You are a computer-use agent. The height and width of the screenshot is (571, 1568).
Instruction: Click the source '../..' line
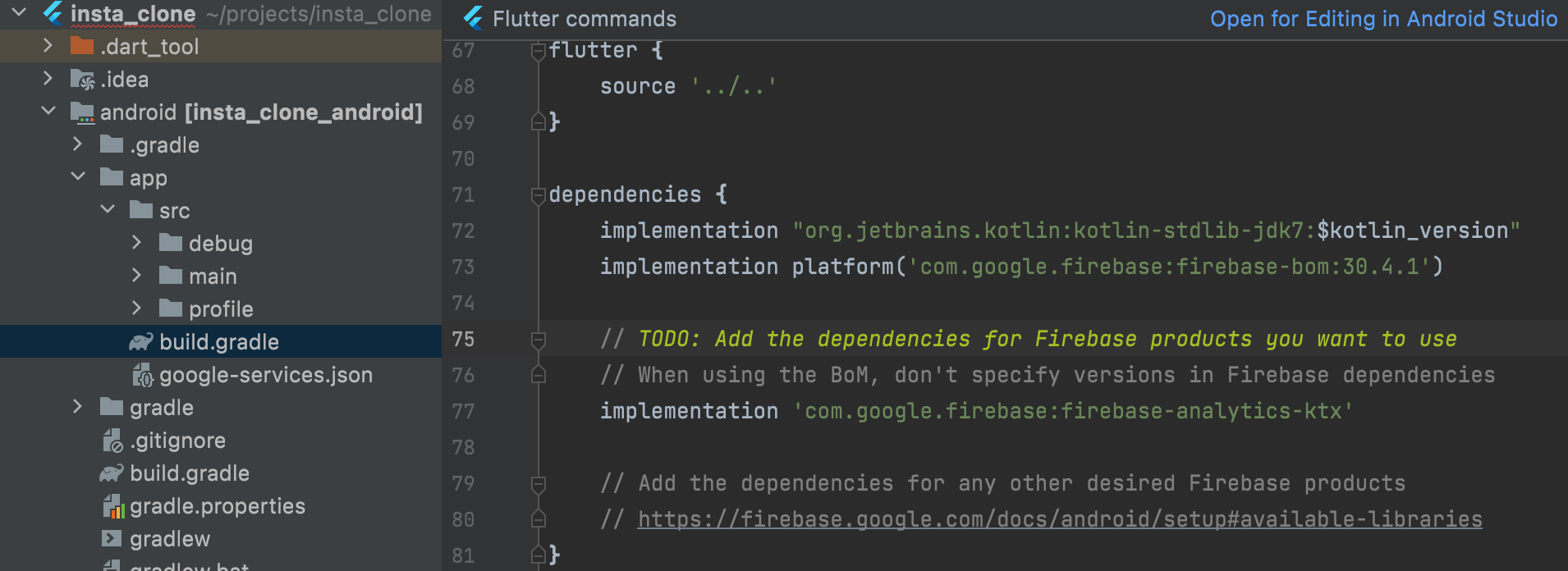point(688,86)
